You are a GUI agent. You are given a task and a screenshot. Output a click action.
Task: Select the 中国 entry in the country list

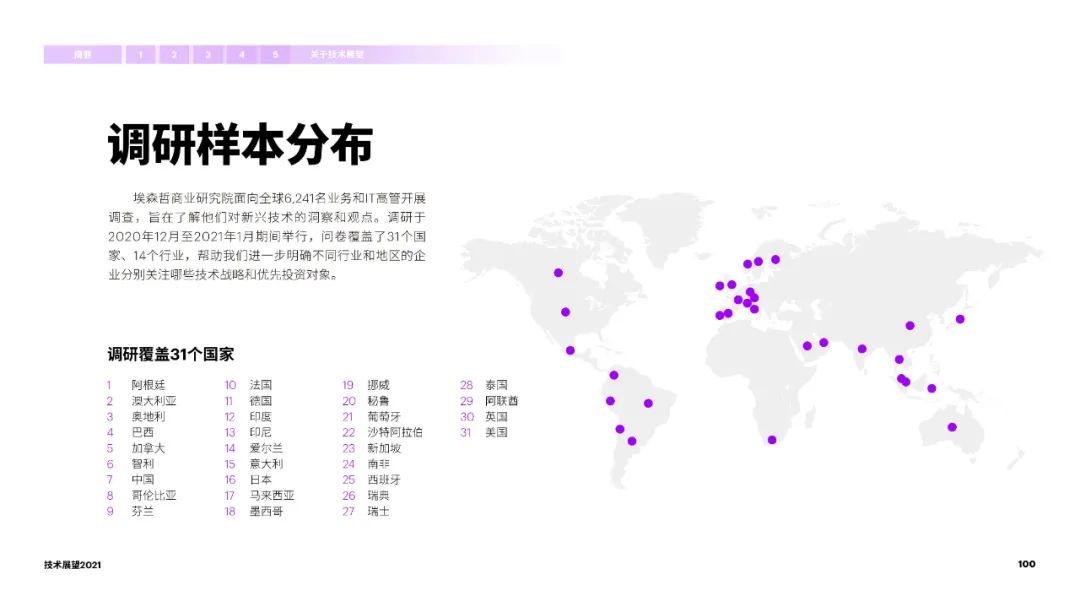pos(143,480)
